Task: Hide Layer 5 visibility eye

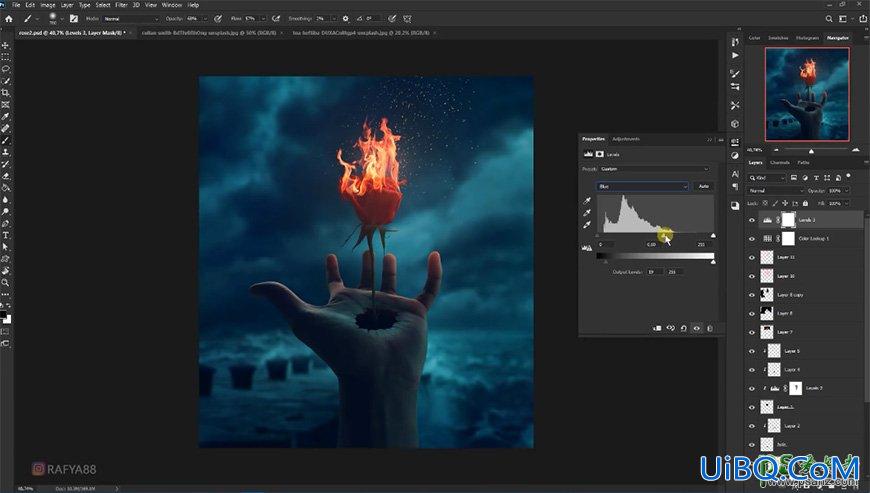Action: pyautogui.click(x=752, y=351)
